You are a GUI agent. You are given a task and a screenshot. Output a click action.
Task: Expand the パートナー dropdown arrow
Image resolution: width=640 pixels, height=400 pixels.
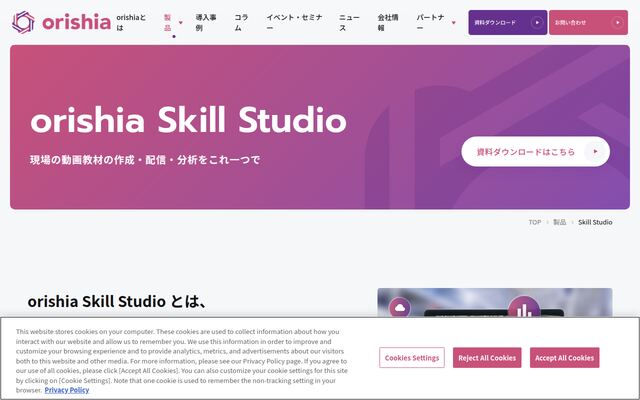pos(453,23)
